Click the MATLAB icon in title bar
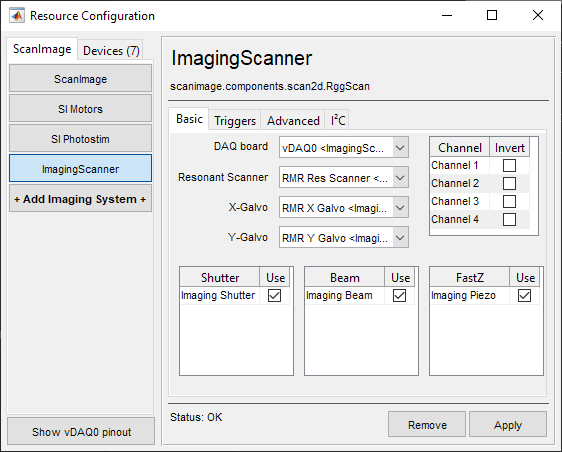Viewport: 562px width, 452px height. point(17,16)
